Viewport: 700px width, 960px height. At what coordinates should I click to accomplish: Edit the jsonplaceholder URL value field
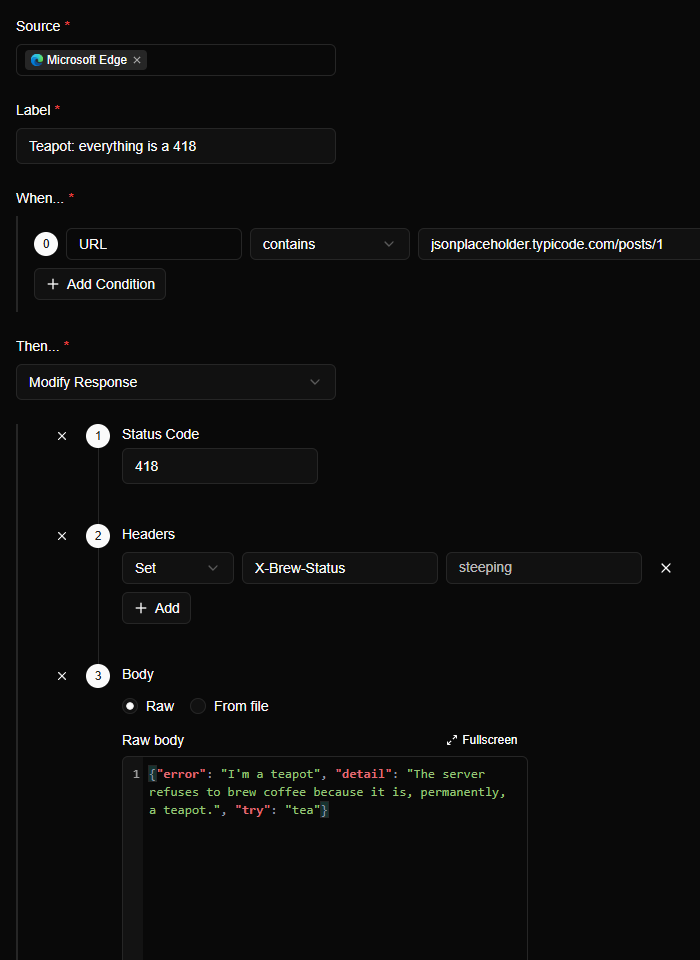click(559, 244)
